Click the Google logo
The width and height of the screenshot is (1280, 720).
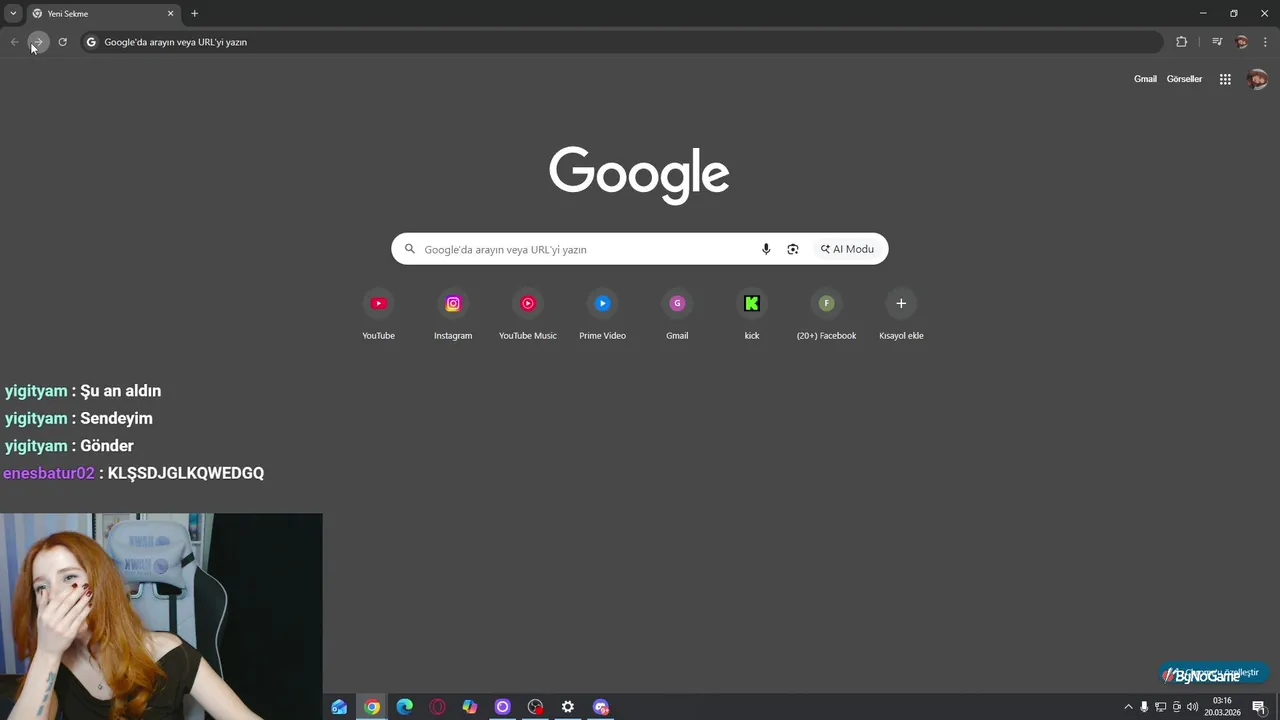pyautogui.click(x=639, y=175)
